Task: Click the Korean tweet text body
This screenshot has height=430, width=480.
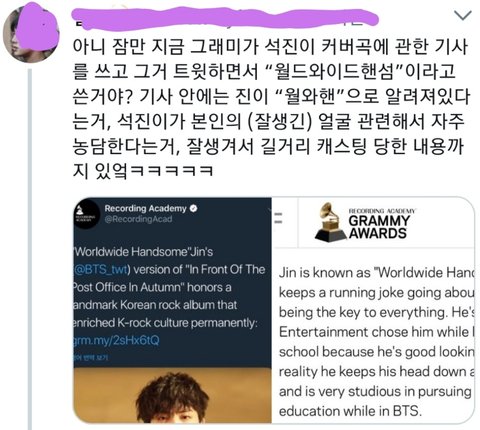Action: pyautogui.click(x=270, y=109)
